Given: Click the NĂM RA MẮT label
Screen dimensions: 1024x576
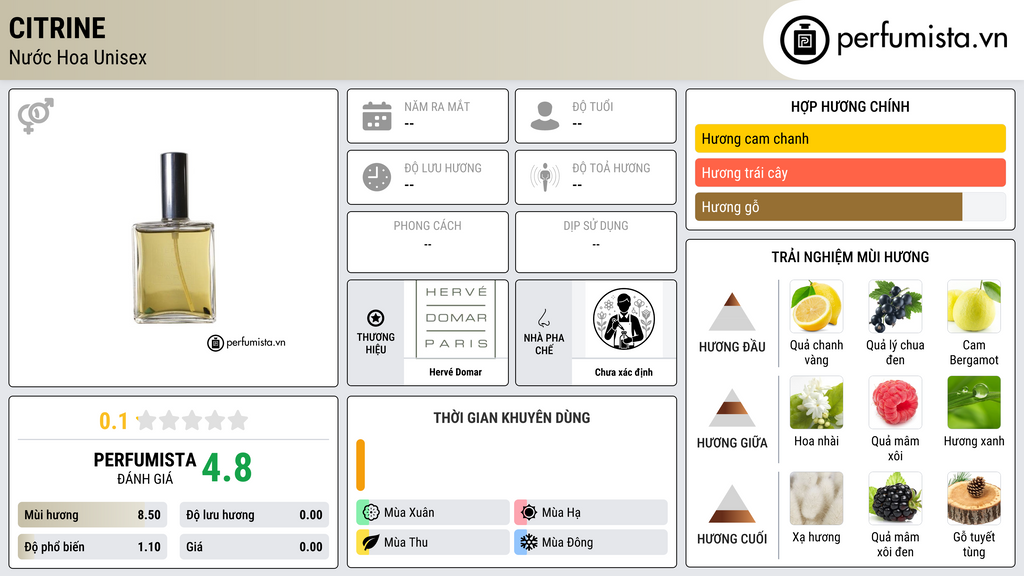Looking at the screenshot, I should (437, 106).
